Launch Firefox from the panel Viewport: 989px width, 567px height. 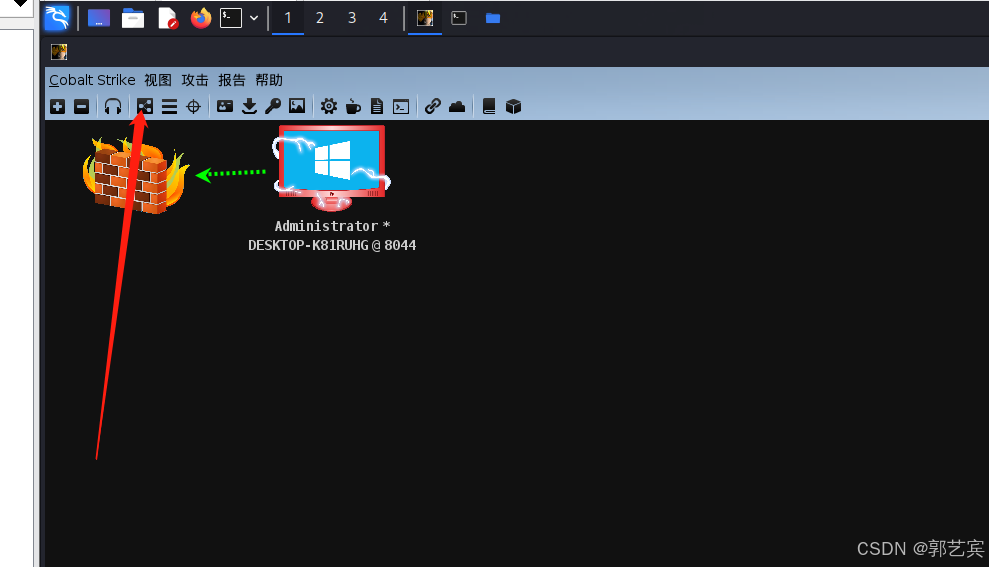pos(201,18)
